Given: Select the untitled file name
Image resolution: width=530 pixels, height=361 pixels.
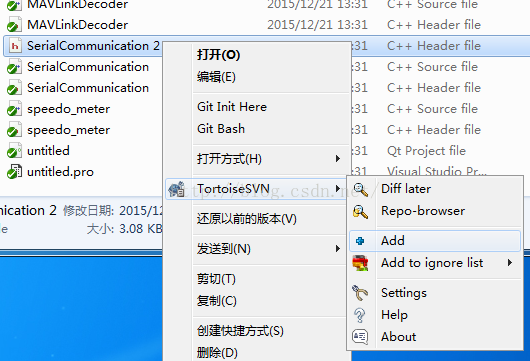Looking at the screenshot, I should (x=48, y=151).
